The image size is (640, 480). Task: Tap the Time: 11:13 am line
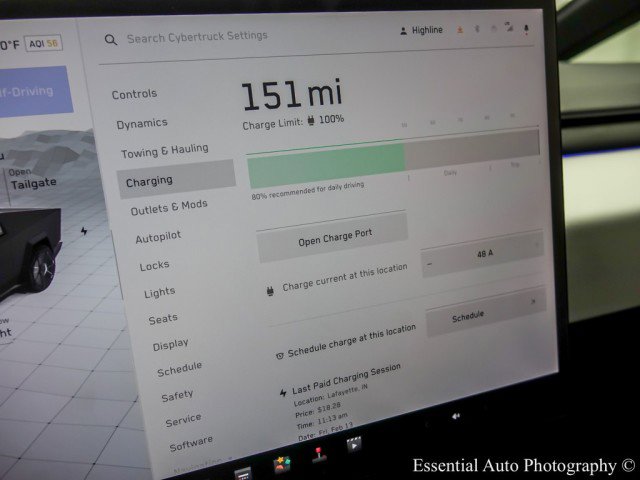(x=322, y=420)
